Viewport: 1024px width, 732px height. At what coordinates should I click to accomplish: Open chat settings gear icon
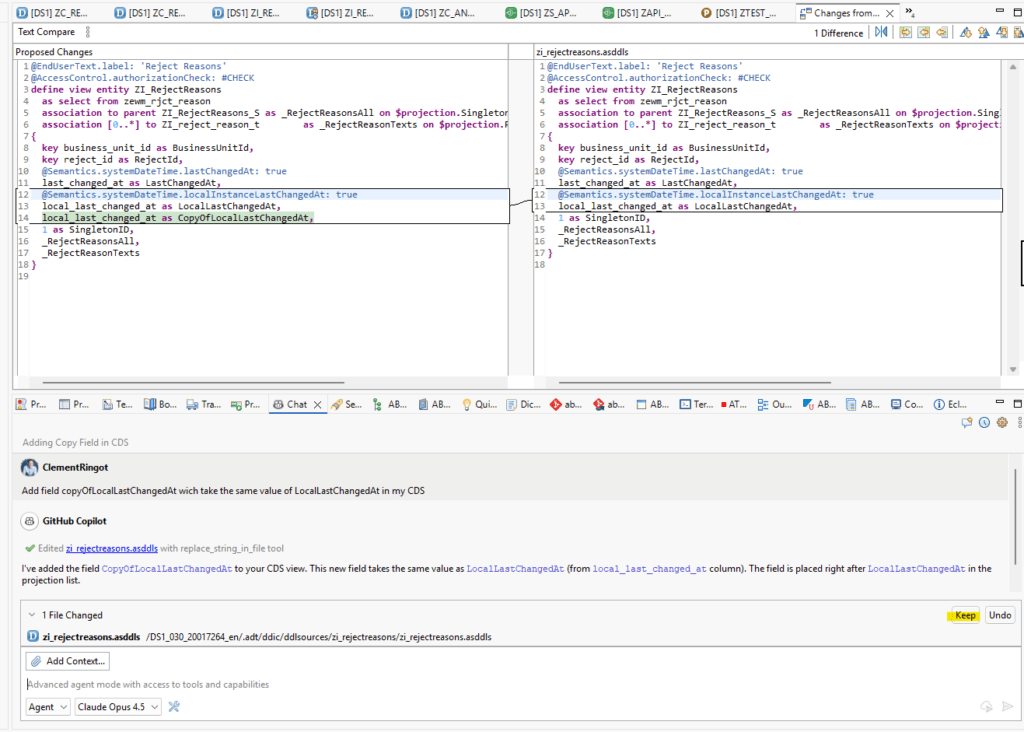click(x=1001, y=422)
